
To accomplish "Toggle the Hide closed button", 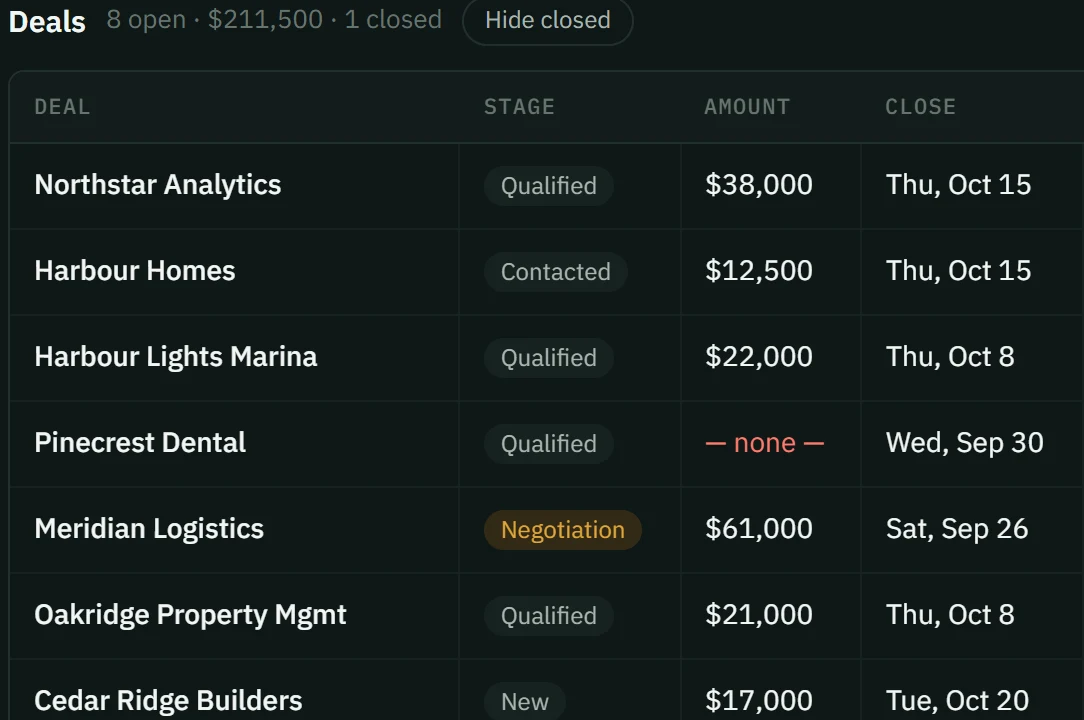I will pos(548,20).
